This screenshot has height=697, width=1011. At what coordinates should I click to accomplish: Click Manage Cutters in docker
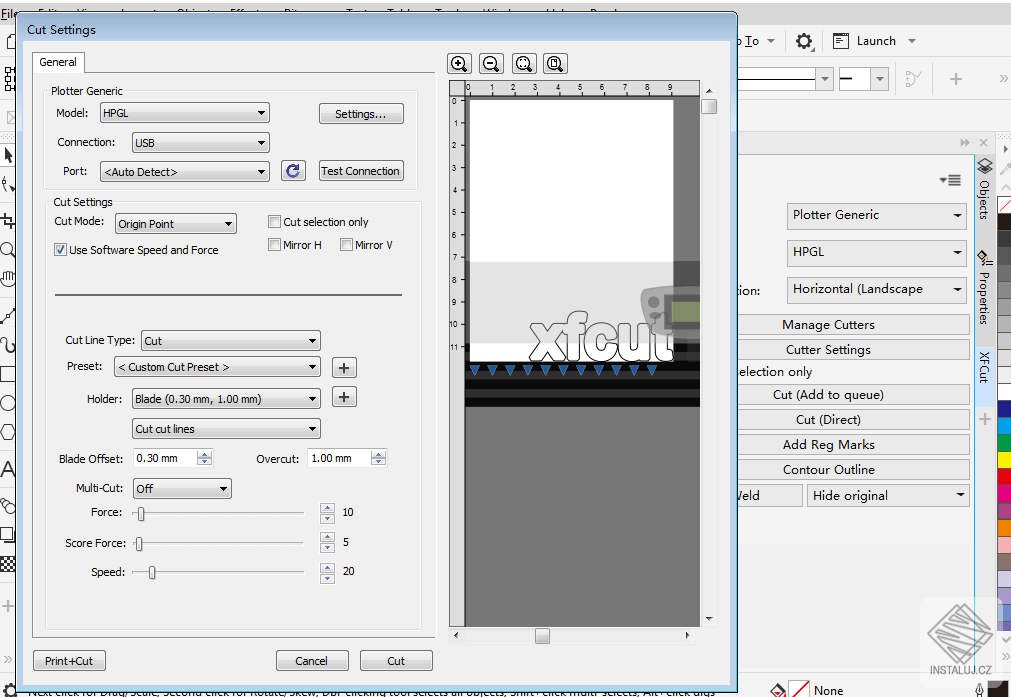pyautogui.click(x=854, y=325)
